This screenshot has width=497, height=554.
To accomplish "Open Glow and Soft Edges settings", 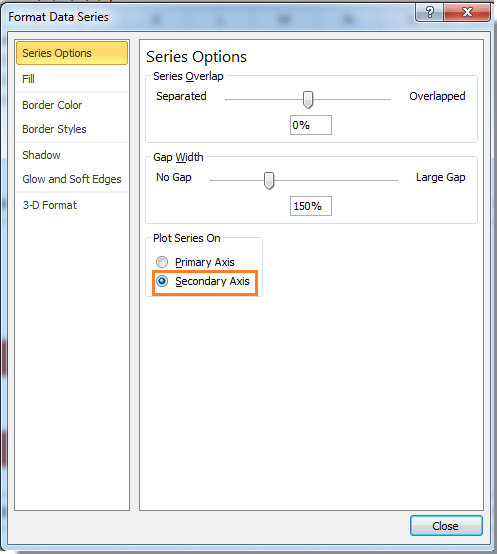I will click(x=72, y=179).
